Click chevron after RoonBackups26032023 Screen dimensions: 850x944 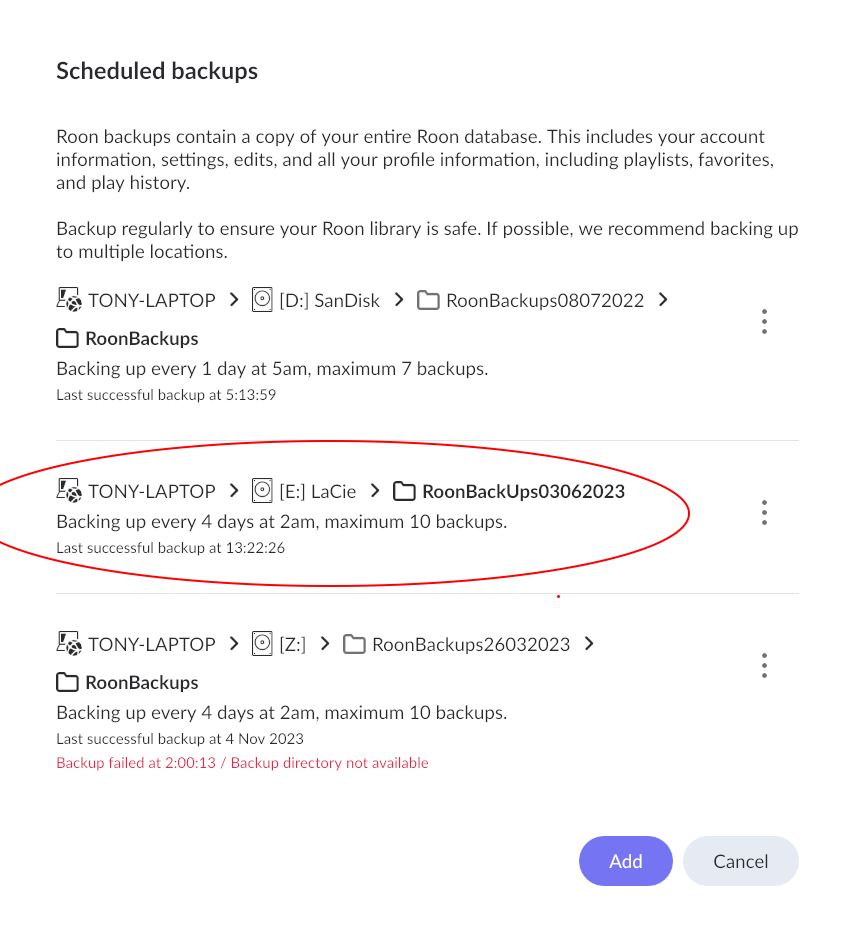589,644
